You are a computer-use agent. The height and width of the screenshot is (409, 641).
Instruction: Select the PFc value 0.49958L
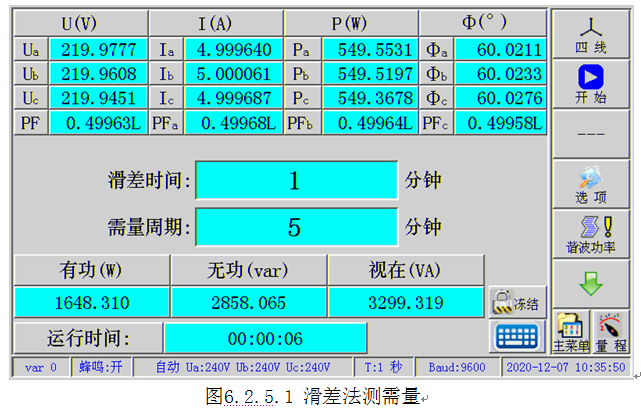click(500, 123)
